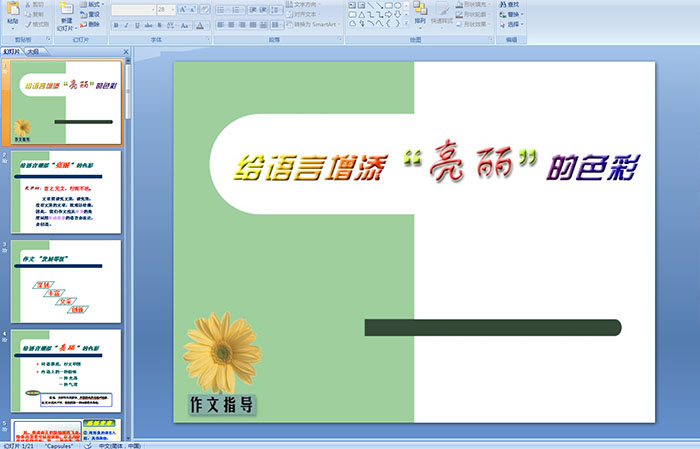Open the Arrange (排列) dropdown

[x=420, y=16]
